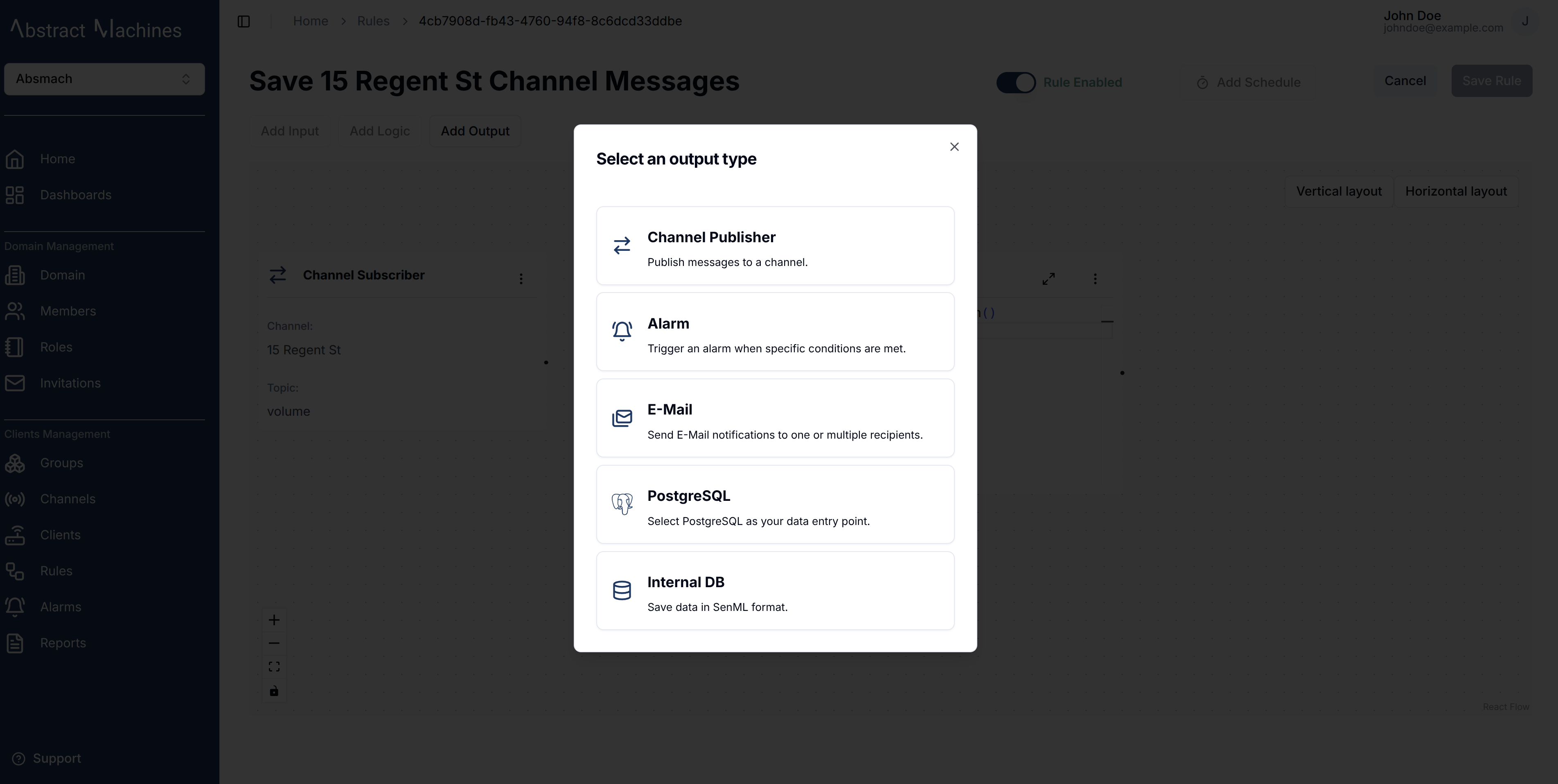Click the Cancel button
Screen dimensions: 1558x784
(x=1405, y=81)
